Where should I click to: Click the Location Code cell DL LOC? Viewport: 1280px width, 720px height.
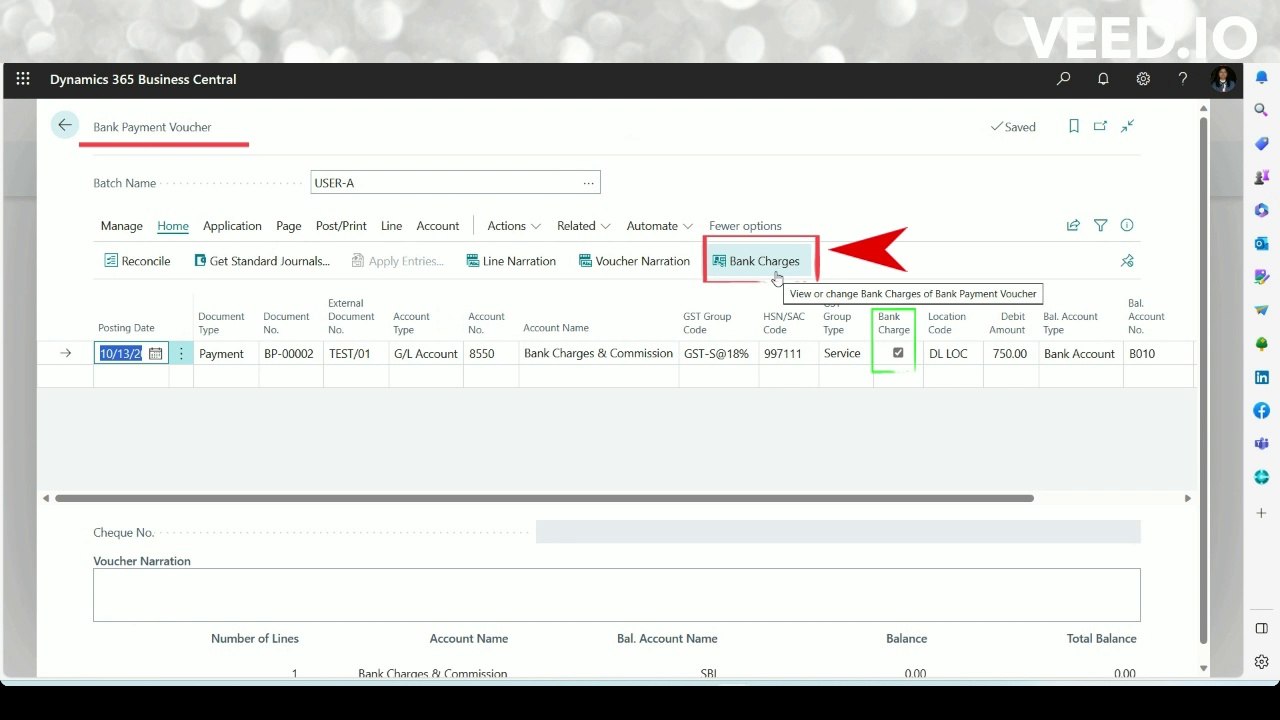click(x=953, y=353)
